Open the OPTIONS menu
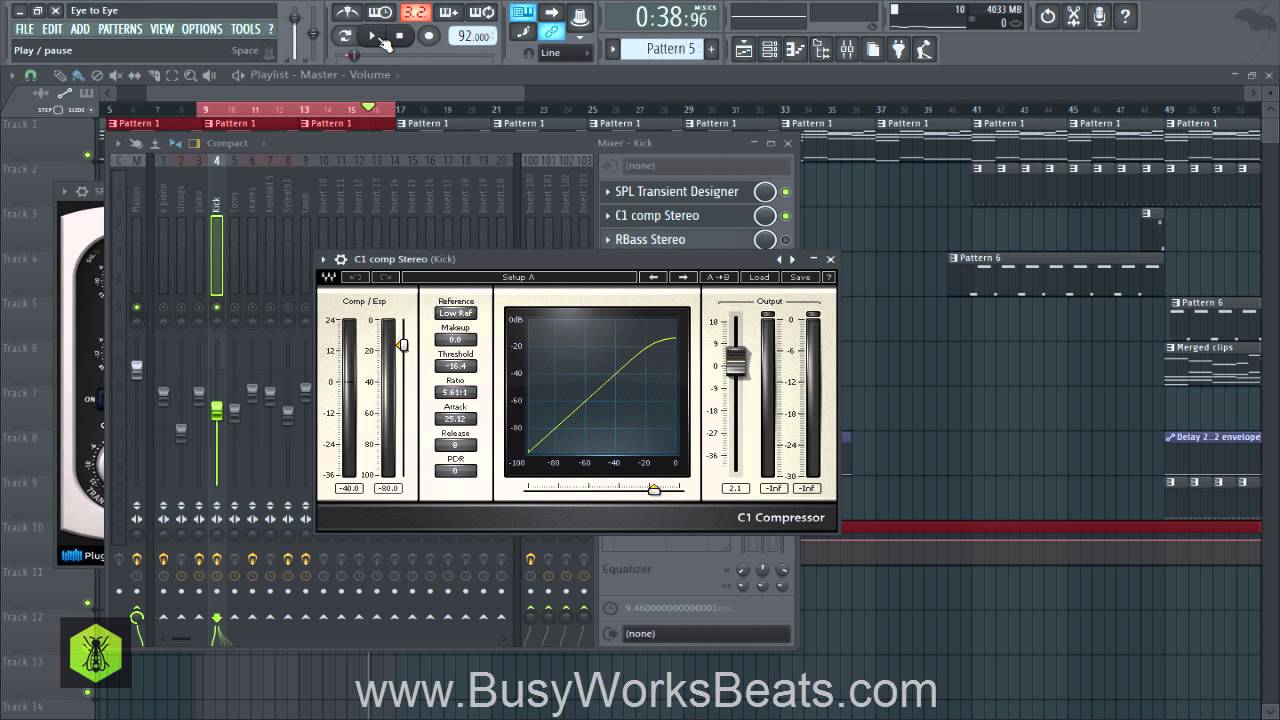Image resolution: width=1280 pixels, height=720 pixels. tap(202, 30)
